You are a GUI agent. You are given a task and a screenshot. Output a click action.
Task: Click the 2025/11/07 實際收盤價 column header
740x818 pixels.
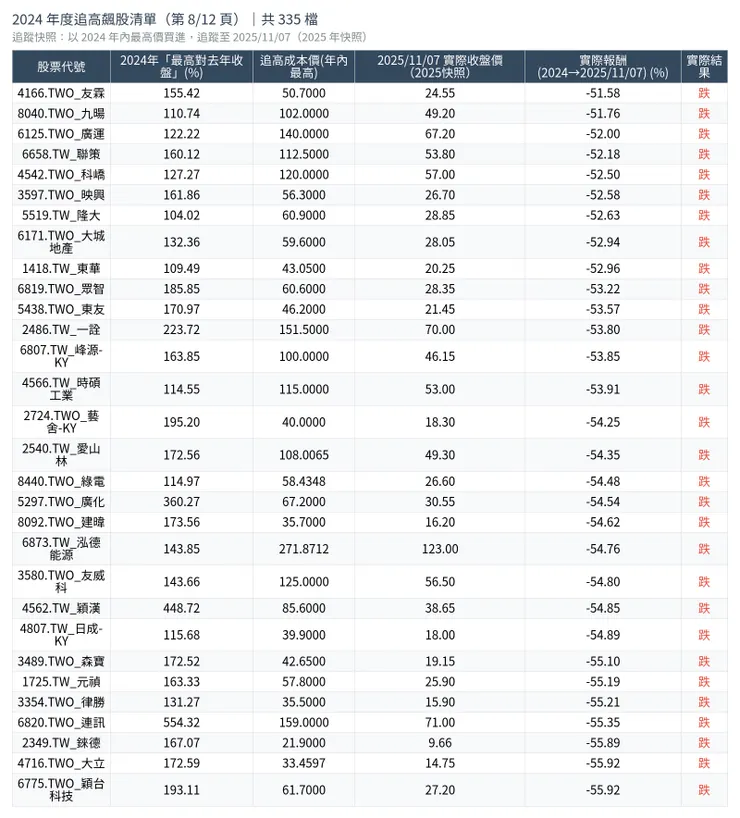[x=439, y=66]
